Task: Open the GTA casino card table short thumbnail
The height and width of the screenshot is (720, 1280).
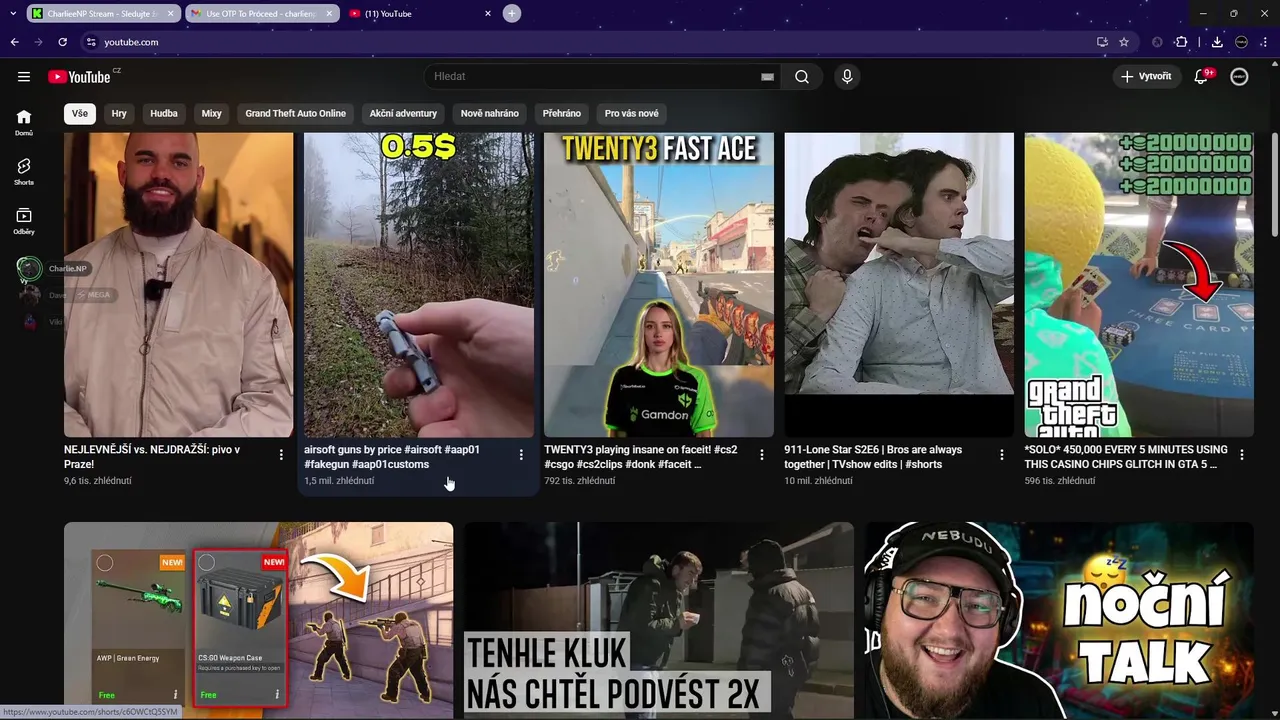Action: (1139, 285)
